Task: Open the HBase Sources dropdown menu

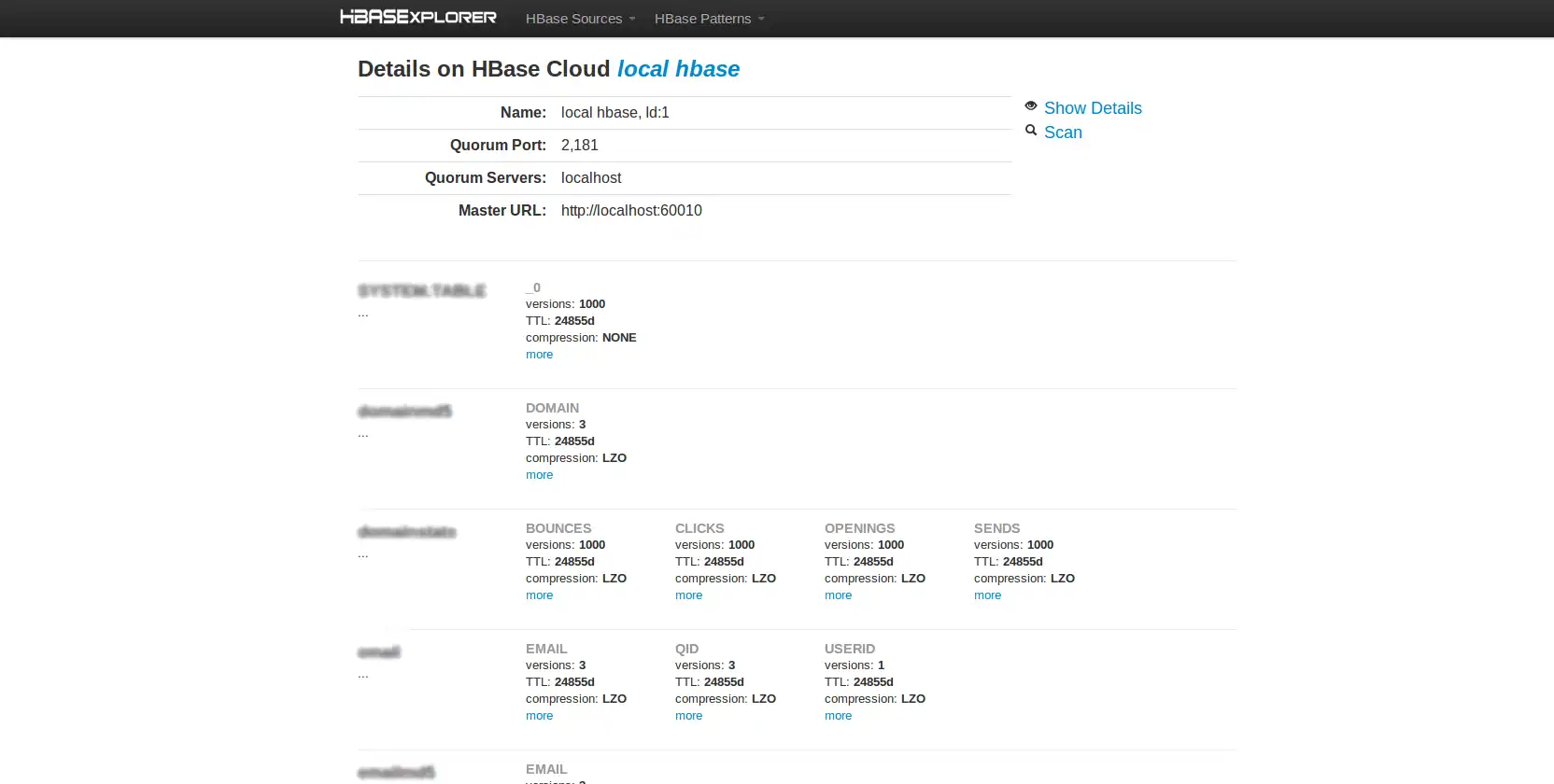Action: pyautogui.click(x=580, y=19)
